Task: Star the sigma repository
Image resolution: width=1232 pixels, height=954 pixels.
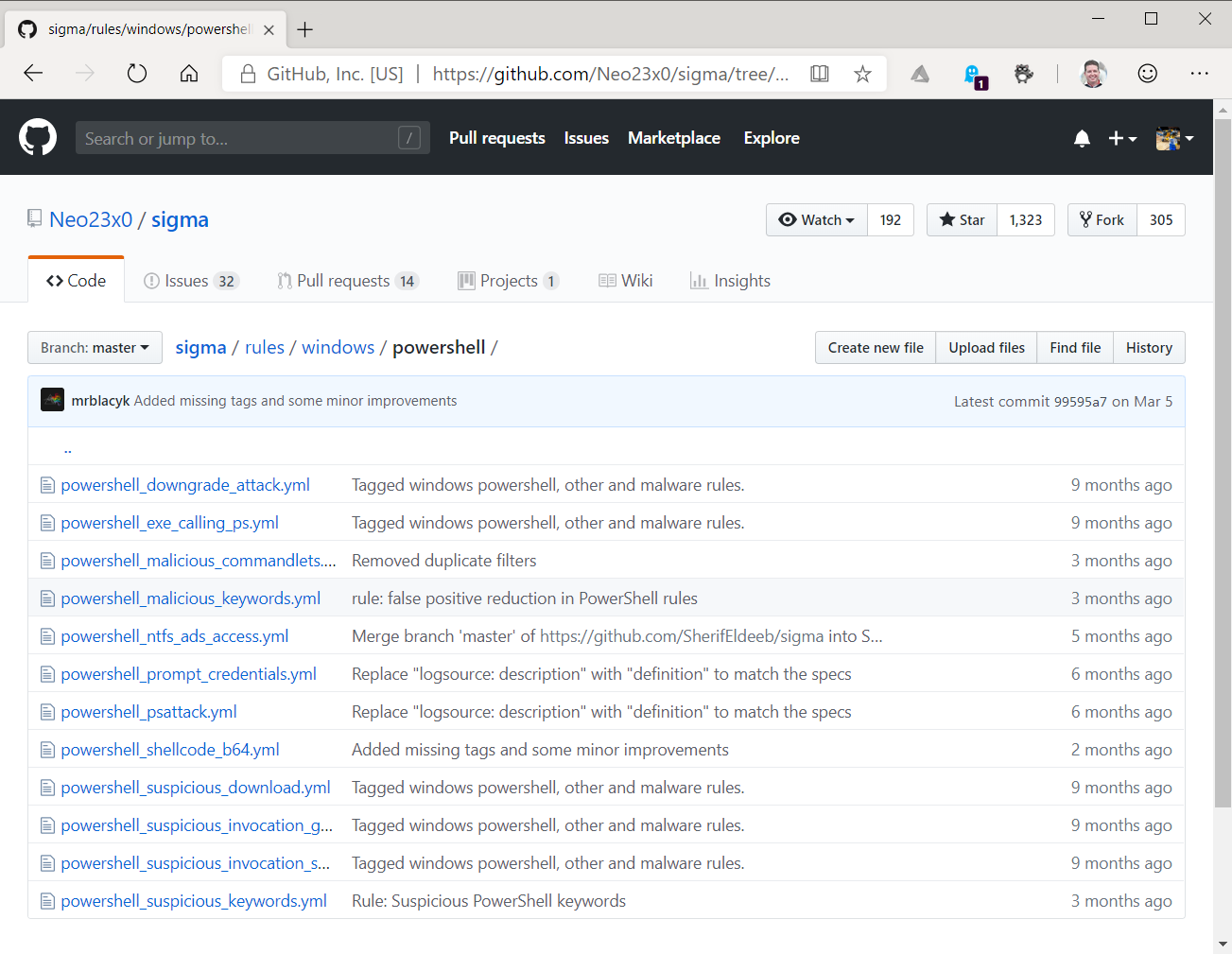Action: (962, 220)
